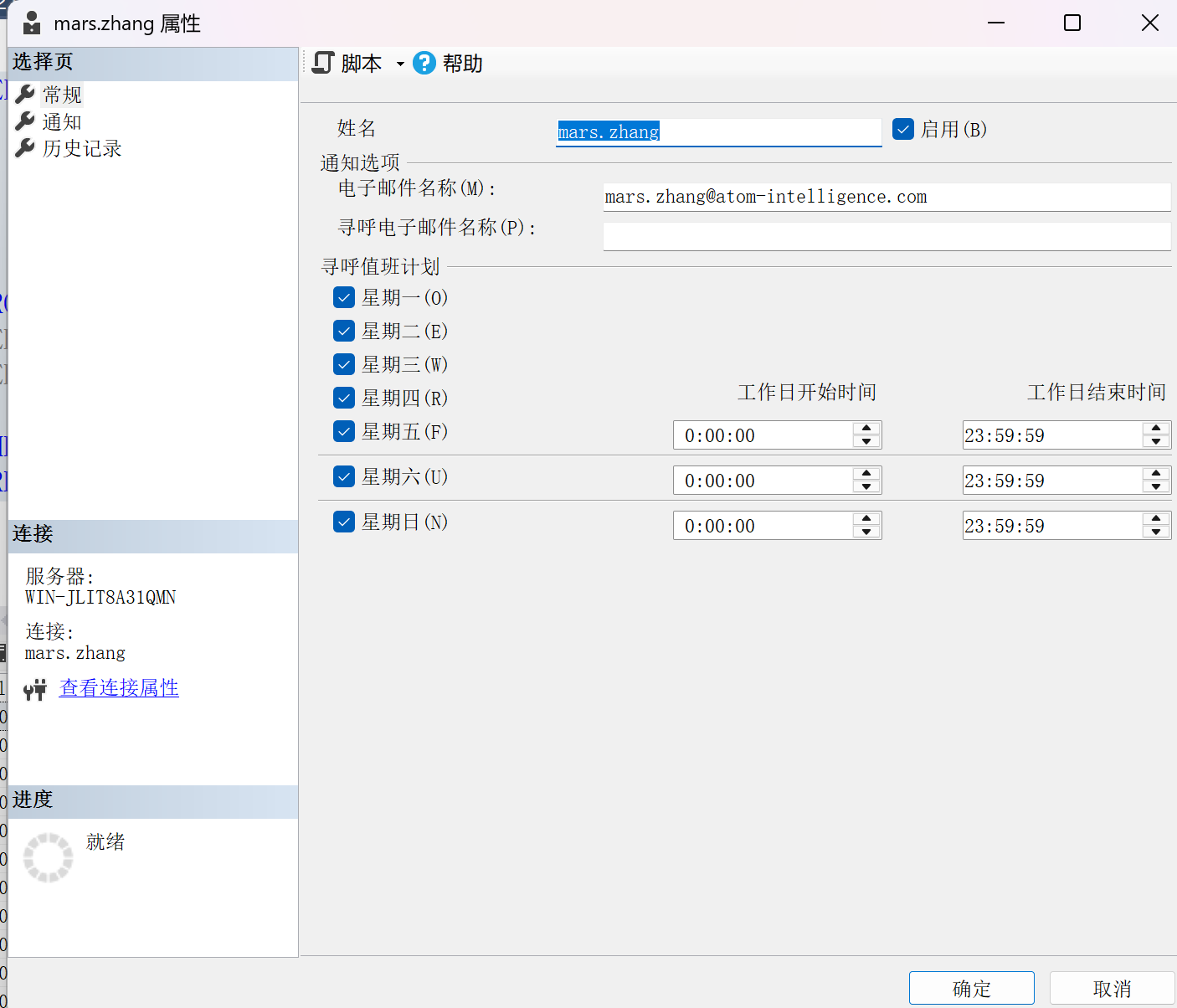This screenshot has width=1177, height=1008.
Task: Click the wrench icon beside 历史记录
Action: 25,148
